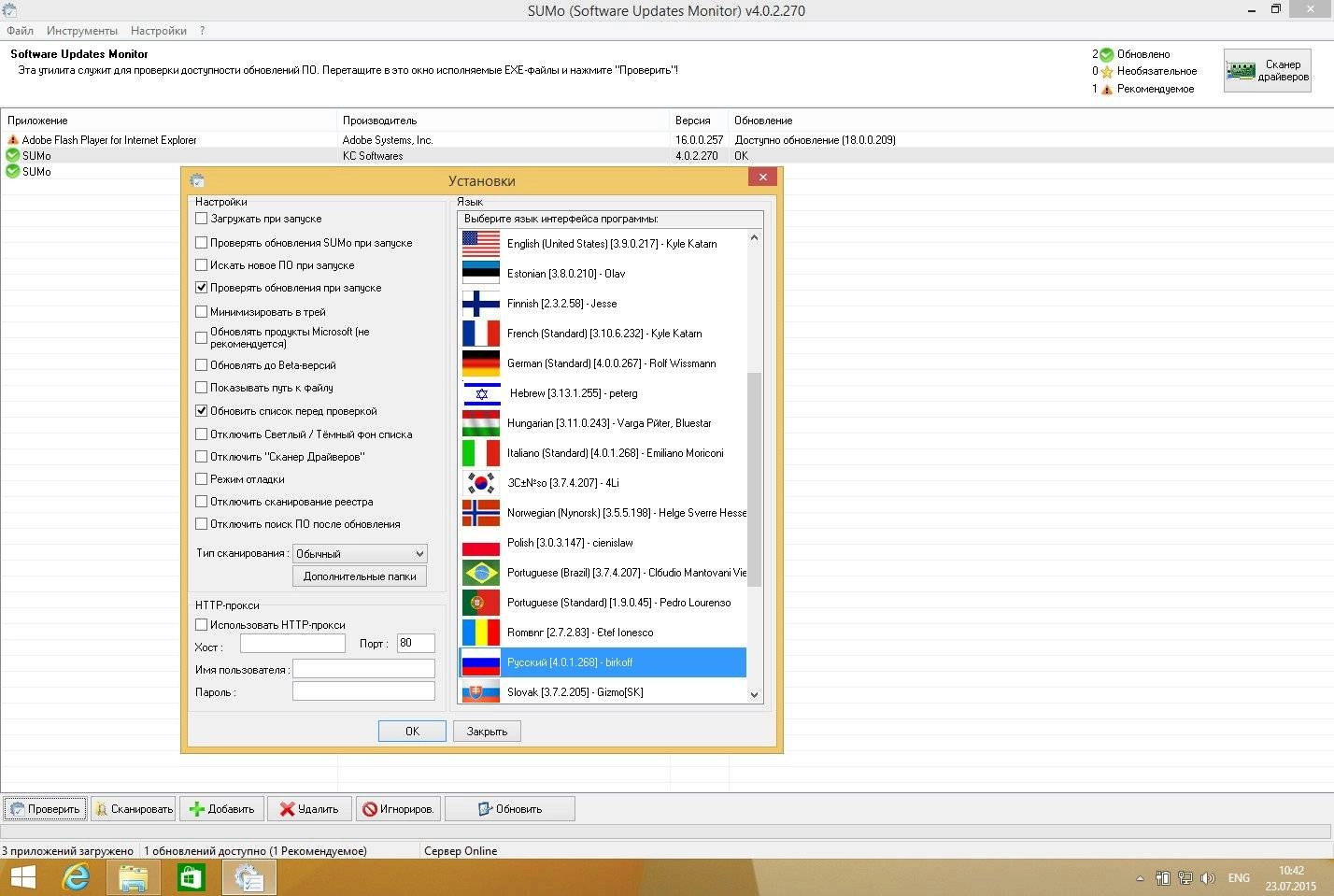Select the Polish flag icon
The width and height of the screenshot is (1334, 896).
point(481,542)
